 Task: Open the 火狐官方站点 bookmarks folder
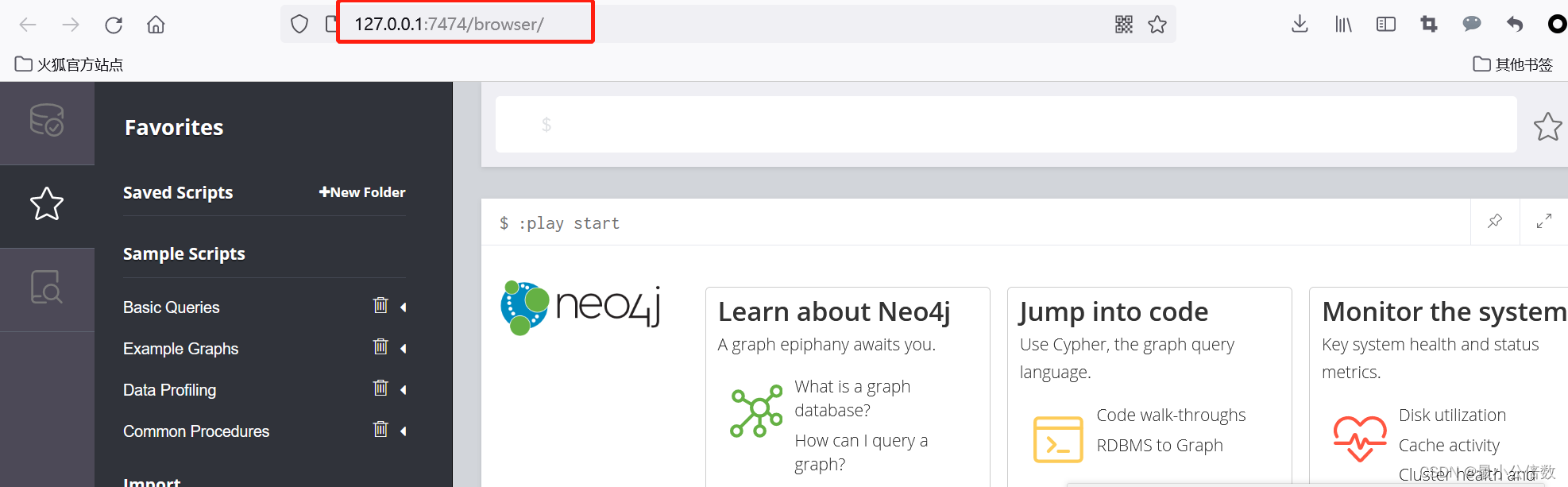click(x=69, y=64)
